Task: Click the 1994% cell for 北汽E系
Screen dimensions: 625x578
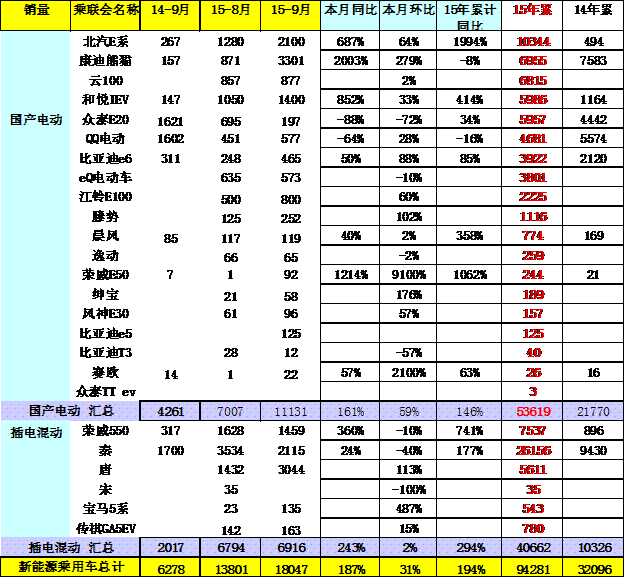Action: 470,41
